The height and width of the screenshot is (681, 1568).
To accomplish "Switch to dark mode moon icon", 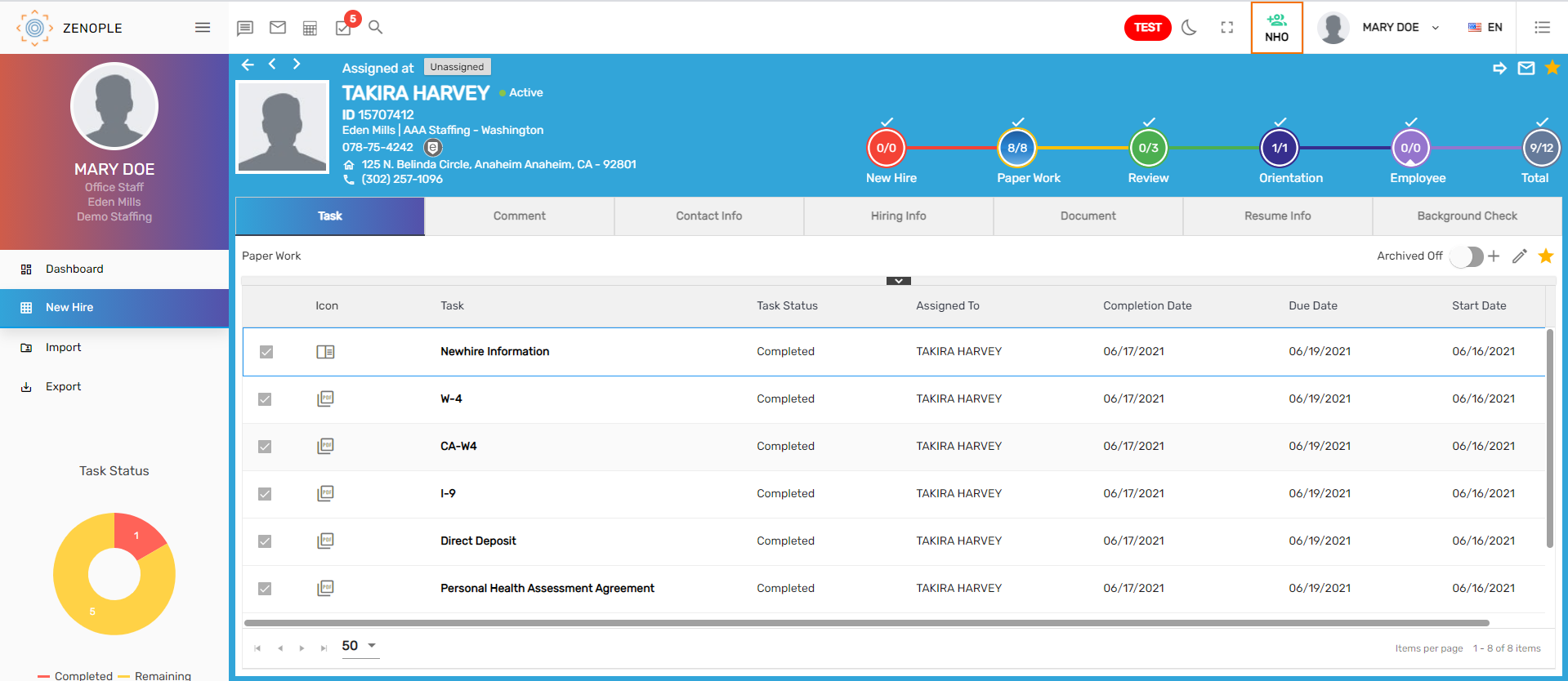I will click(x=1189, y=27).
